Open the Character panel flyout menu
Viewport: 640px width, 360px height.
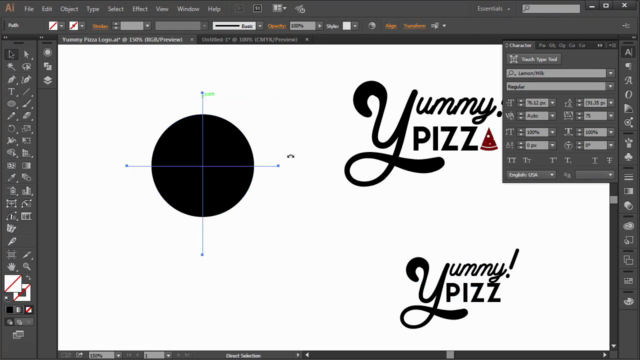pyautogui.click(x=612, y=45)
